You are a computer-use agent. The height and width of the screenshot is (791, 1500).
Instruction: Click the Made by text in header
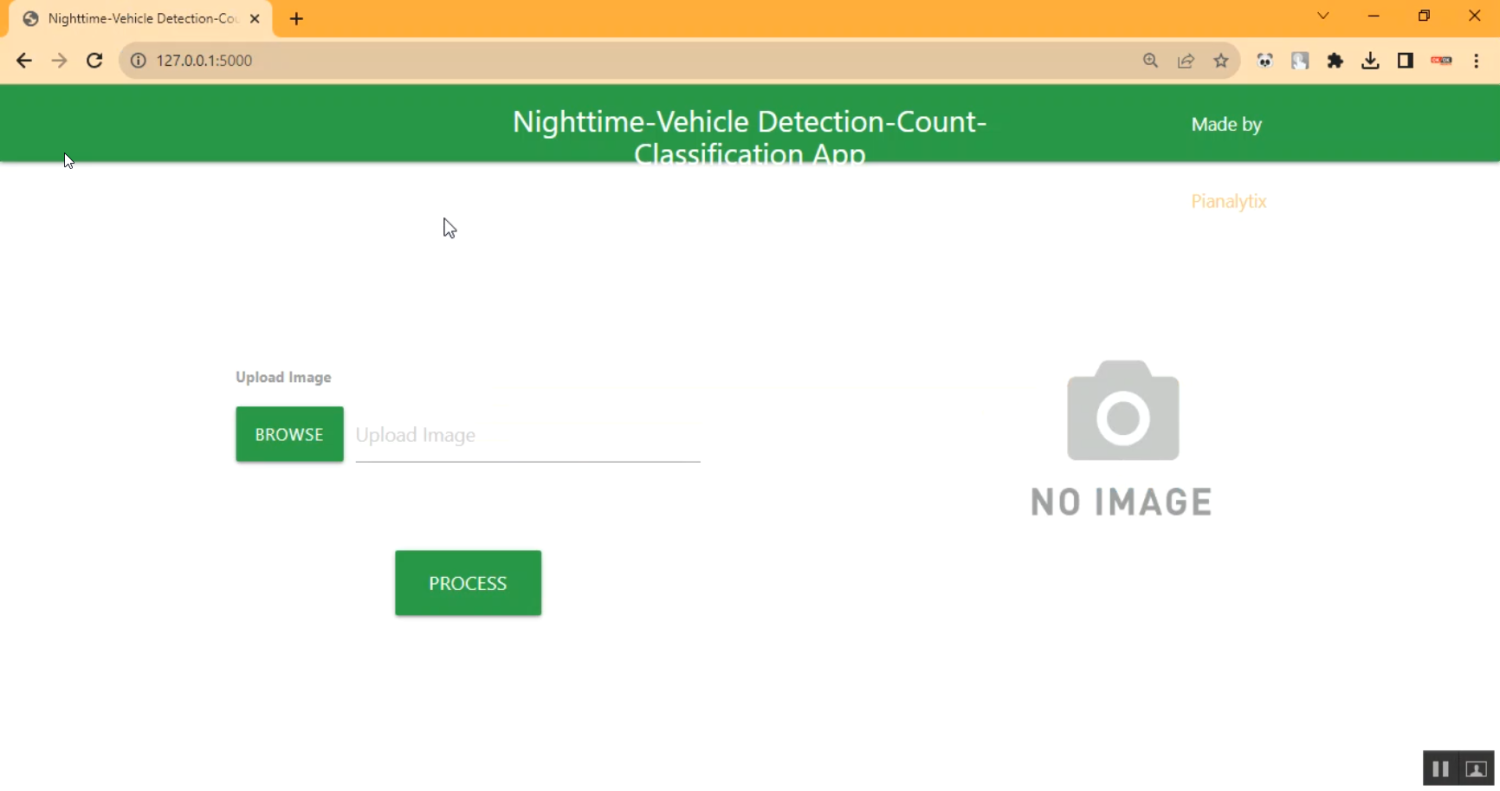(1227, 124)
